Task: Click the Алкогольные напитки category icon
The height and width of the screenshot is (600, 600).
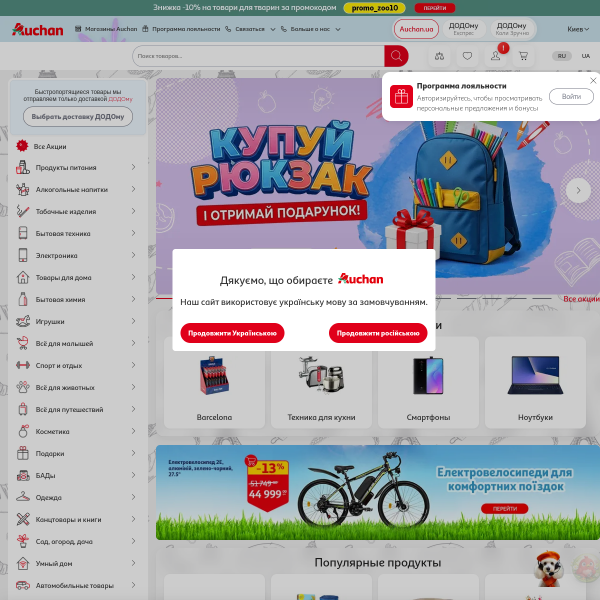Action: point(23,189)
